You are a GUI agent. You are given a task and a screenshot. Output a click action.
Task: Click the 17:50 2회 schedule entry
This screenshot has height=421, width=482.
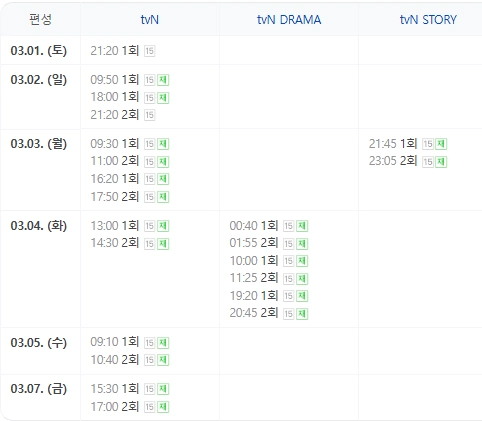point(114,196)
